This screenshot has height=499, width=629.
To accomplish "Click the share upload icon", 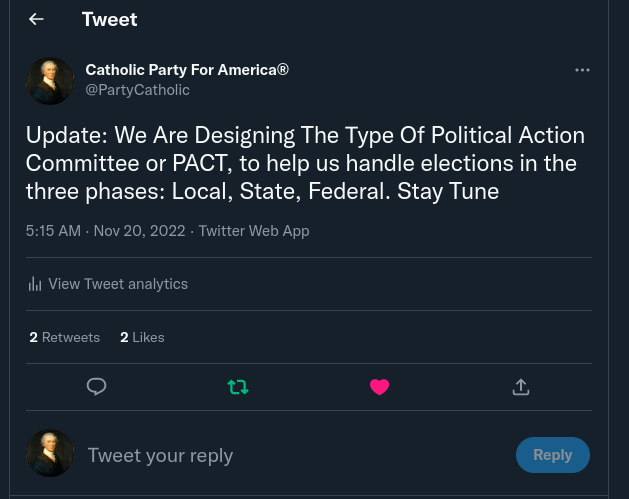I will [x=520, y=386].
